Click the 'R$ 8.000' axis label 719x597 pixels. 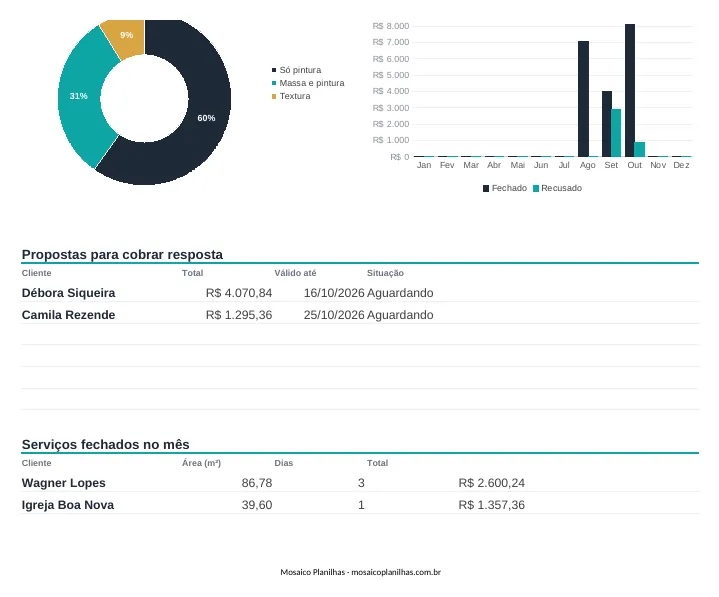pos(391,26)
